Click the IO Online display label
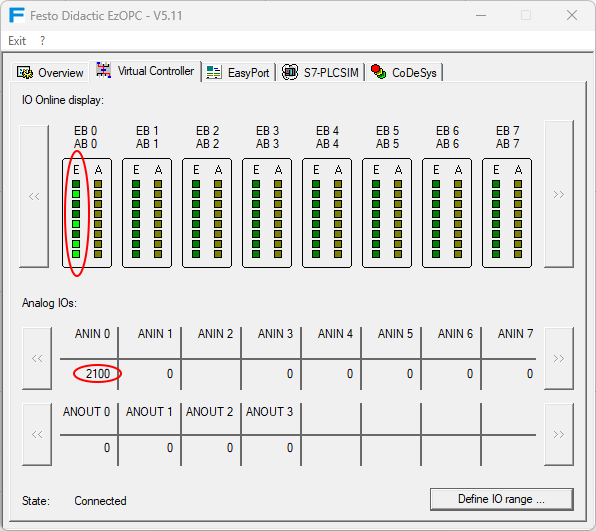Viewport: 596px width, 531px height. [63, 100]
